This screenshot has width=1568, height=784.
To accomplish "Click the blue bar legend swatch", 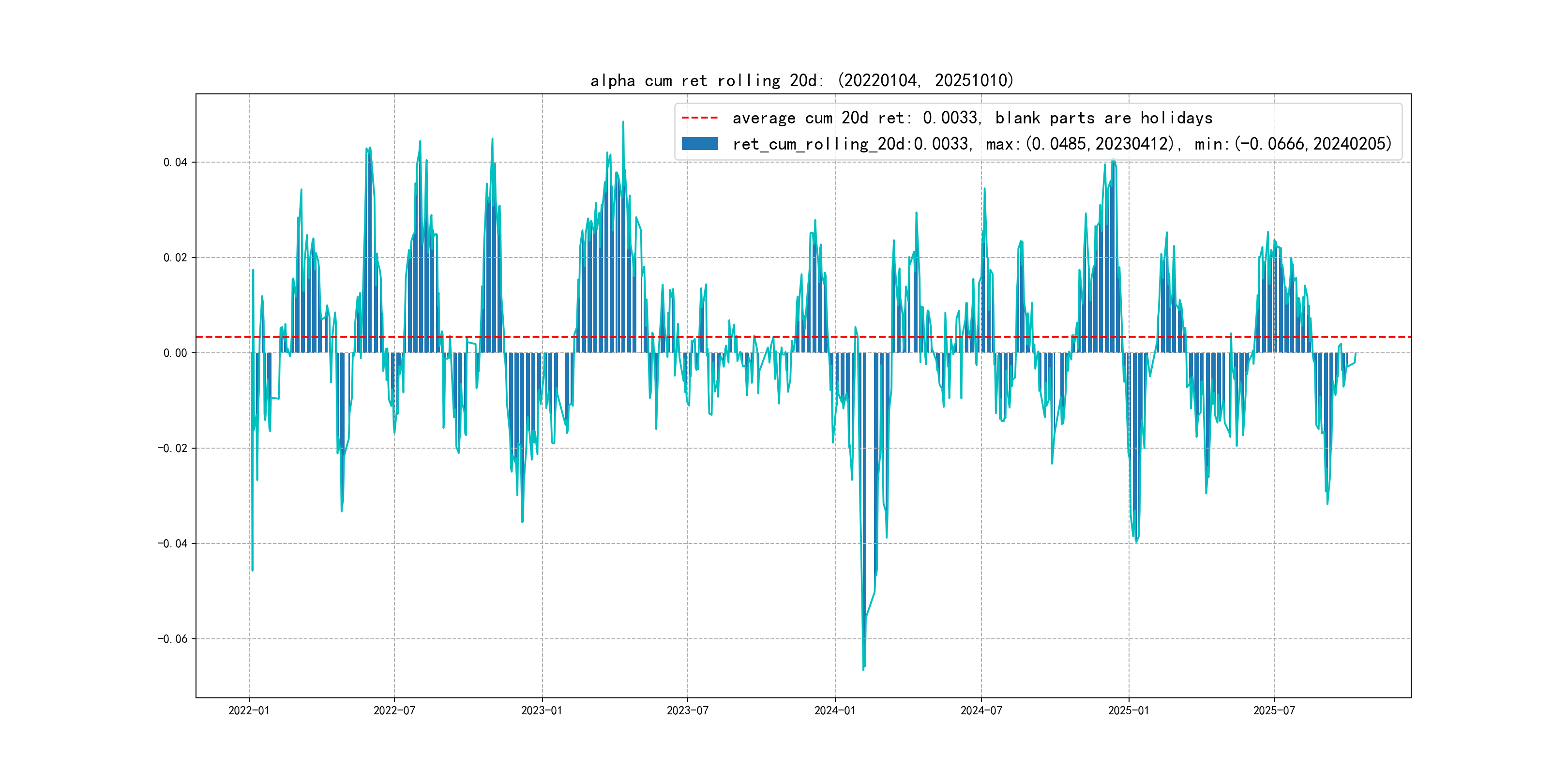I will [x=699, y=144].
